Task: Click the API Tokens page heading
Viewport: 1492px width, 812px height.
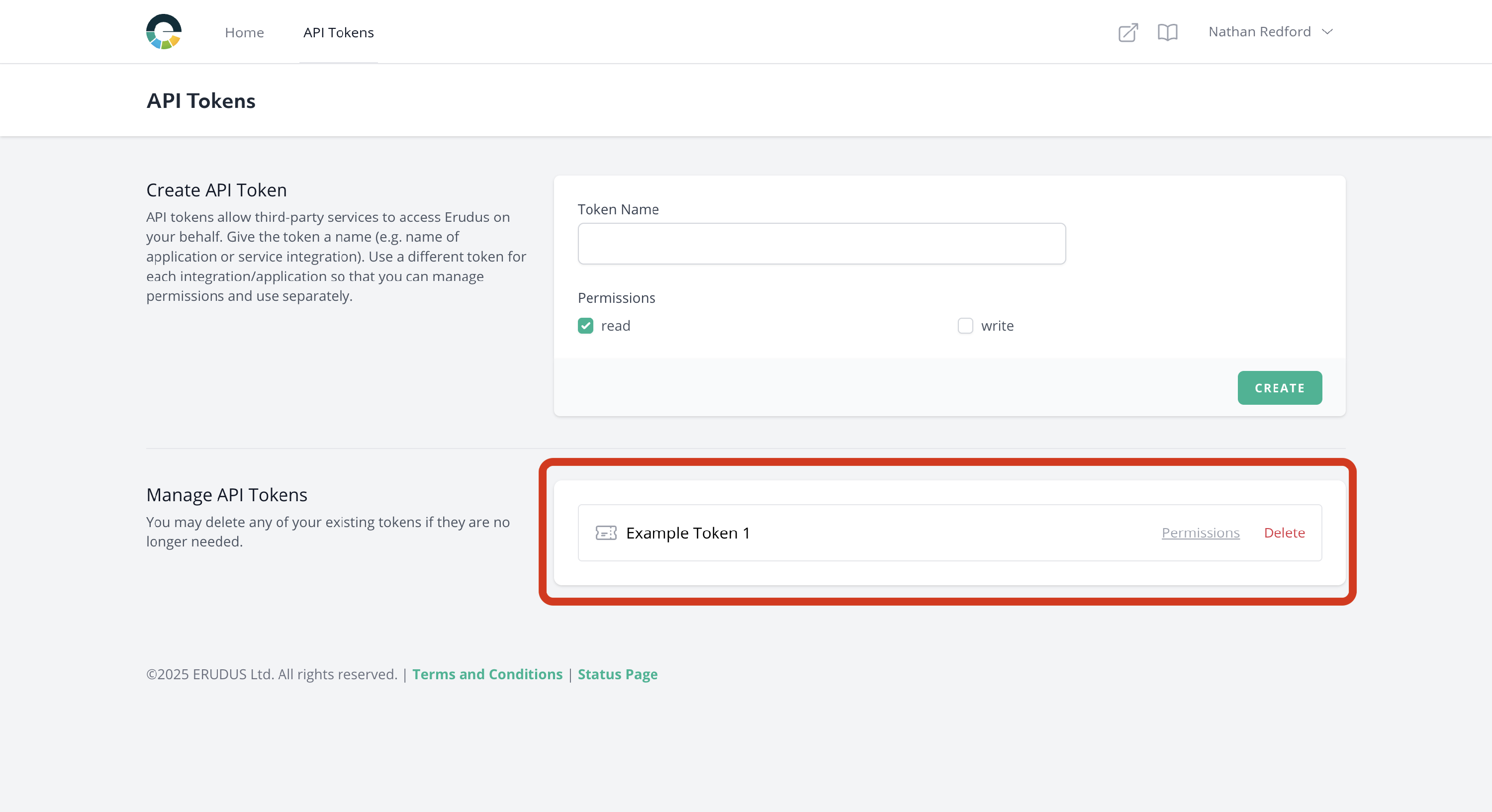Action: pos(201,101)
